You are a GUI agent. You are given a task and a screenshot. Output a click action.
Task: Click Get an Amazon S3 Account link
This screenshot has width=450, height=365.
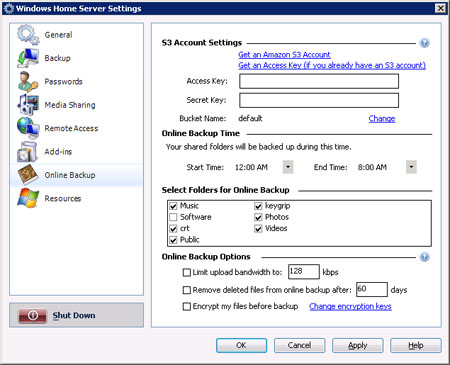click(284, 55)
